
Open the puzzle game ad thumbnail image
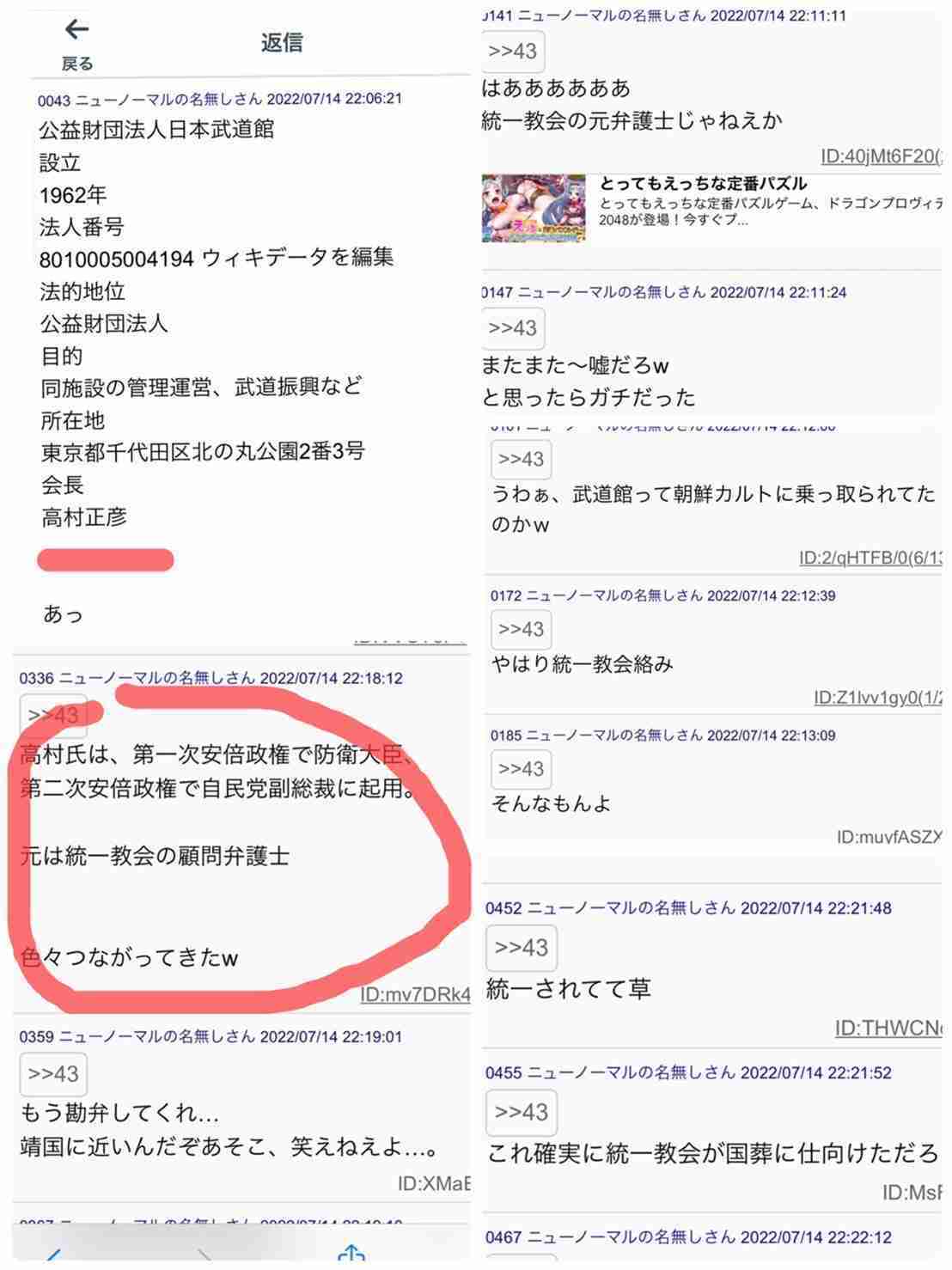pyautogui.click(x=534, y=208)
